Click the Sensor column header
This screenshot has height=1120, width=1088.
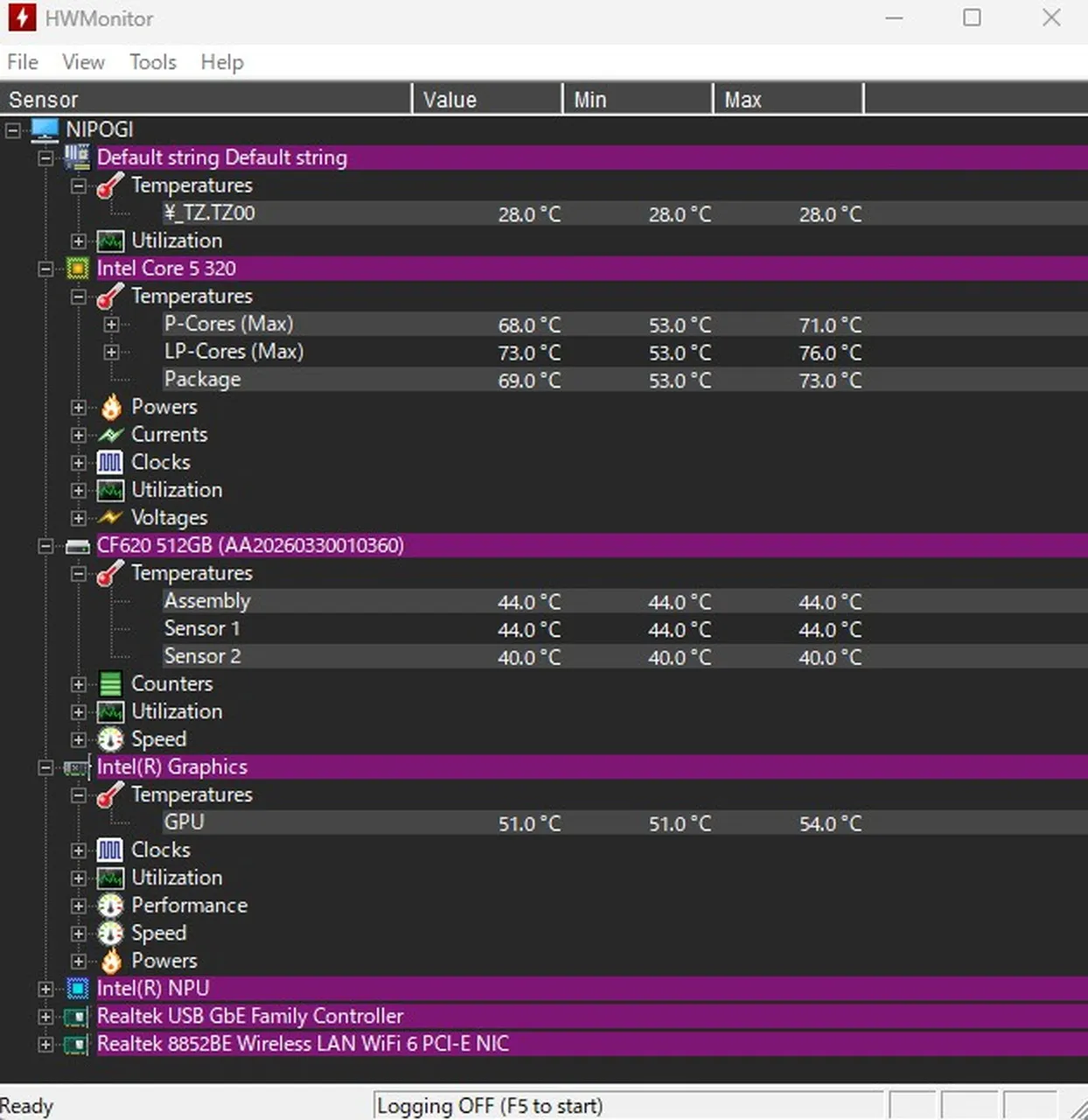(x=206, y=99)
